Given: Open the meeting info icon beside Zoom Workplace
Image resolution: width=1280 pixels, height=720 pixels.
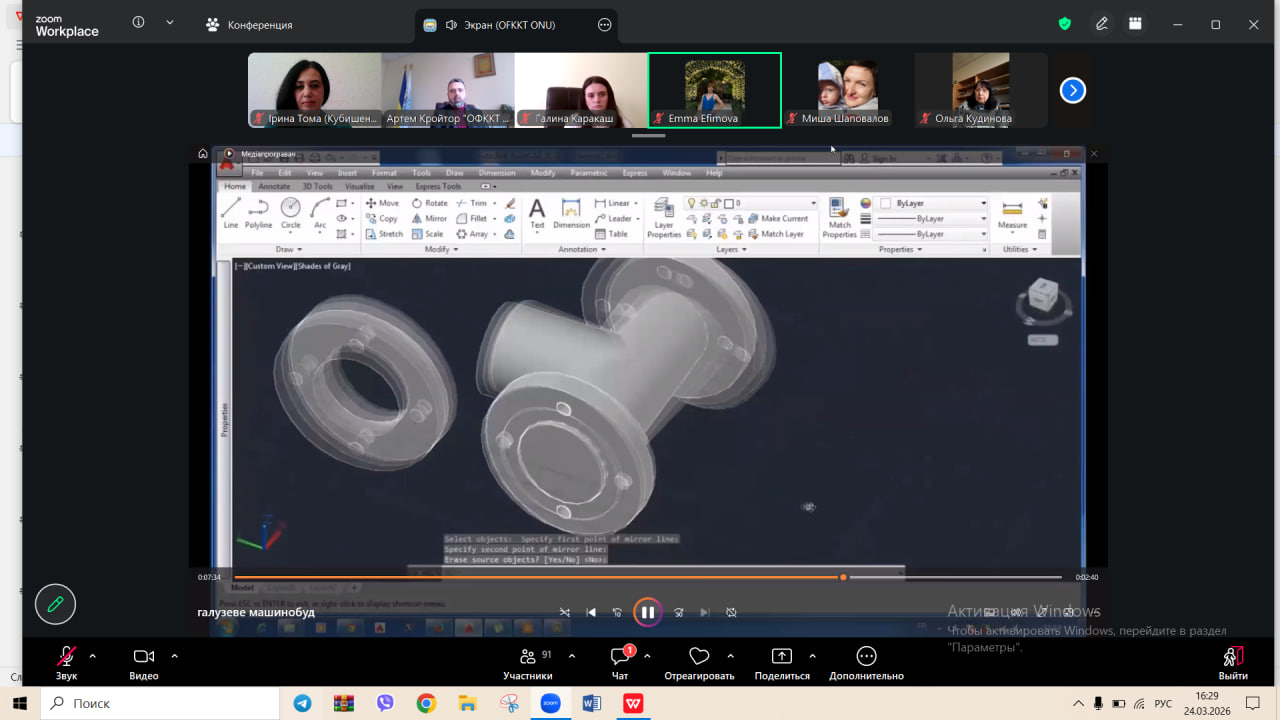Looking at the screenshot, I should pos(138,23).
